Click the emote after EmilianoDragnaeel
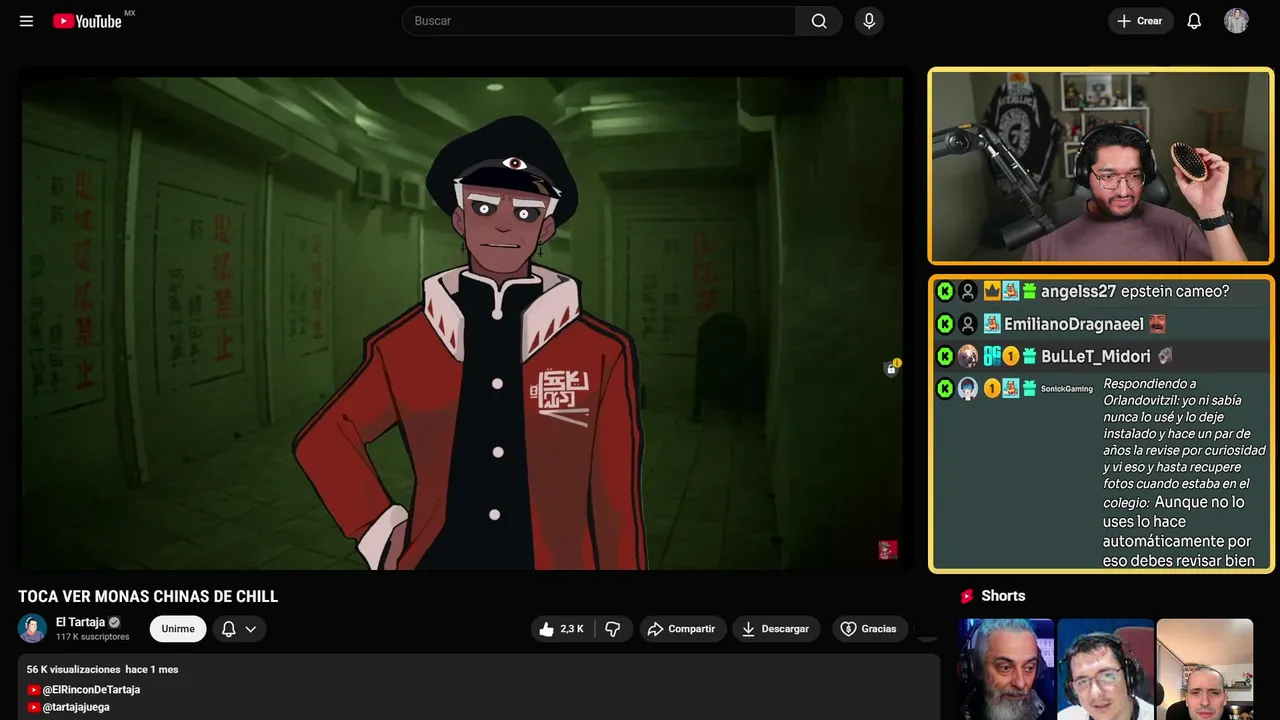Image resolution: width=1280 pixels, height=720 pixels. [x=1157, y=324]
